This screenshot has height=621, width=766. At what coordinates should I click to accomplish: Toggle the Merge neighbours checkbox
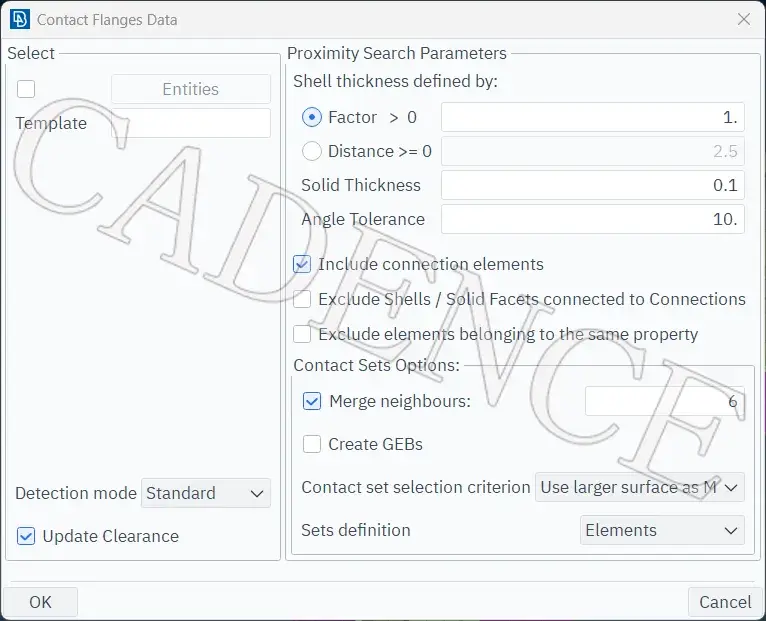[x=312, y=401]
